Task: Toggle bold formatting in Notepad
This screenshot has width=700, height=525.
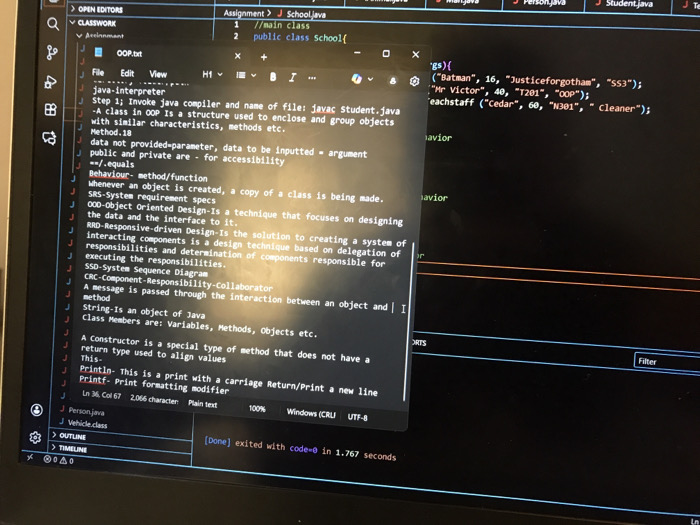Action: pyautogui.click(x=273, y=77)
